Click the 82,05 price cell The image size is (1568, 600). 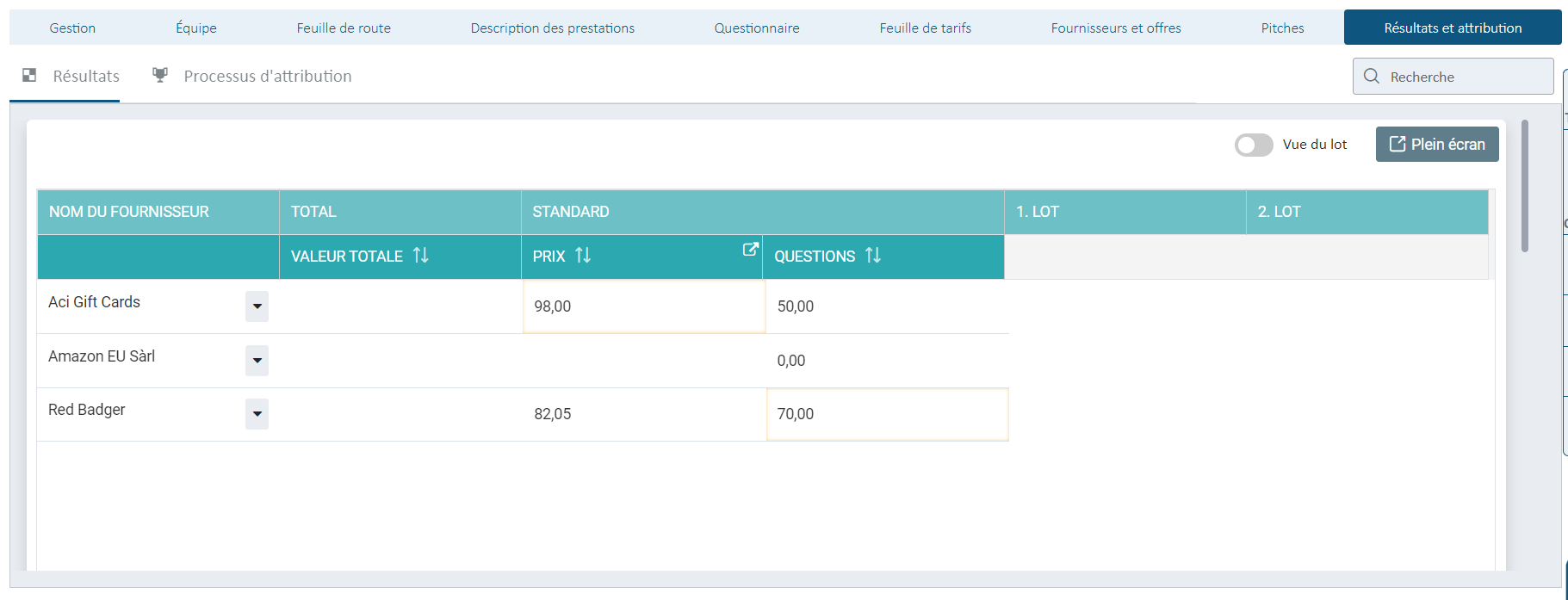(x=644, y=414)
